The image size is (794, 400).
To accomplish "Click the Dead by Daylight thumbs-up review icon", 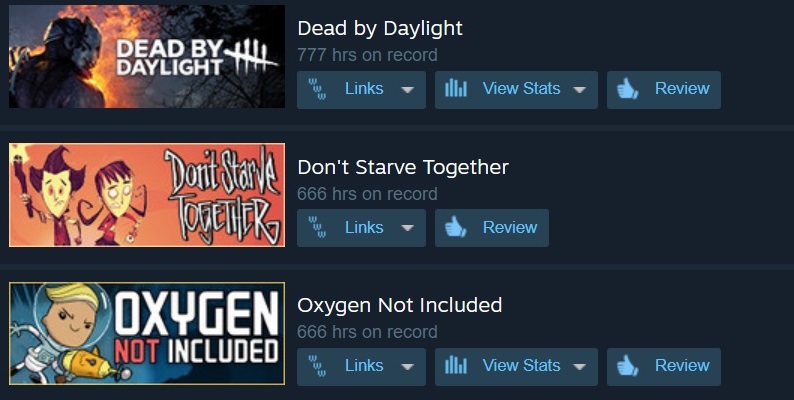I will [x=627, y=90].
